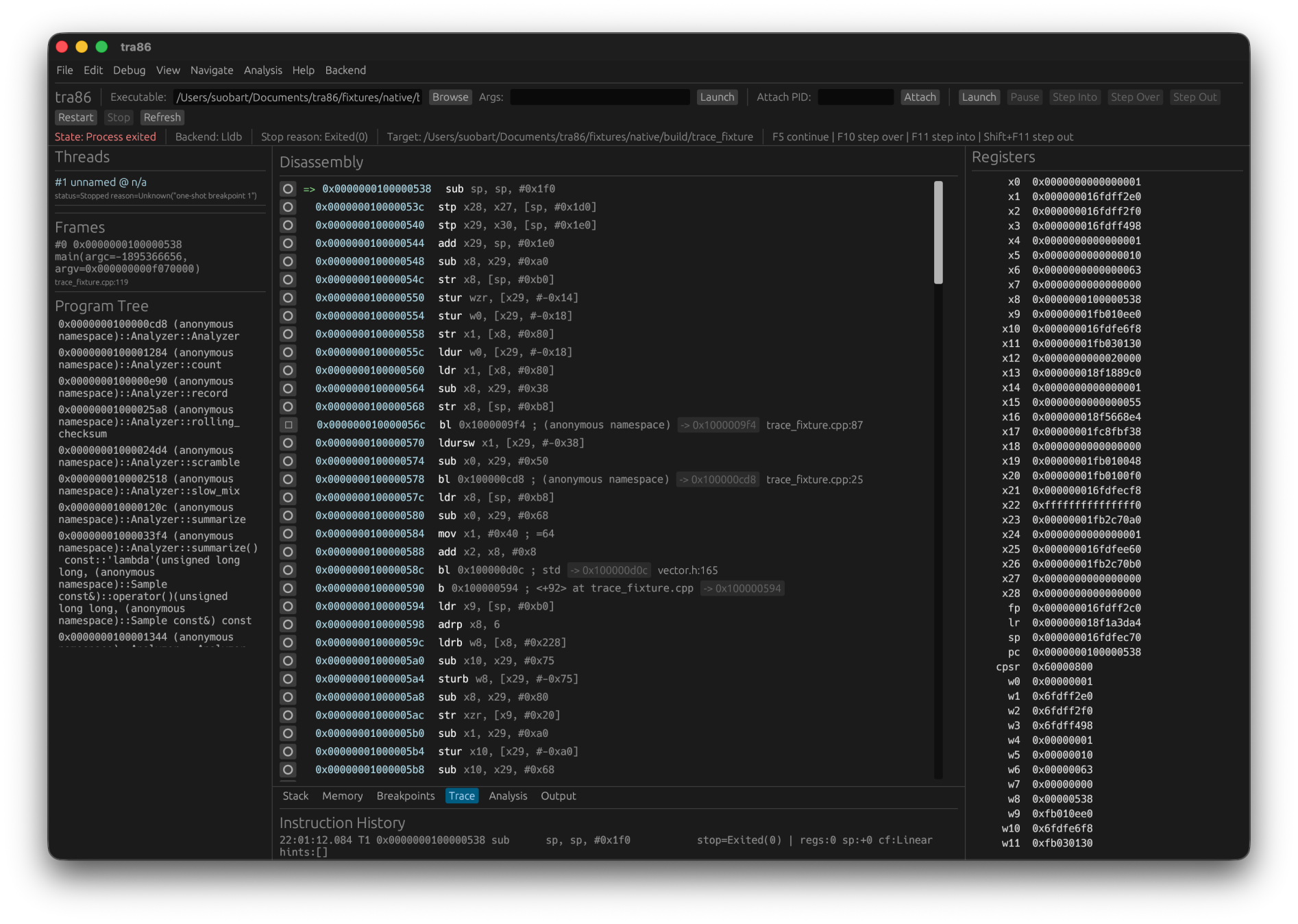Toggle breakpoint marker on the 0x10000056c bl instruction

[x=289, y=425]
